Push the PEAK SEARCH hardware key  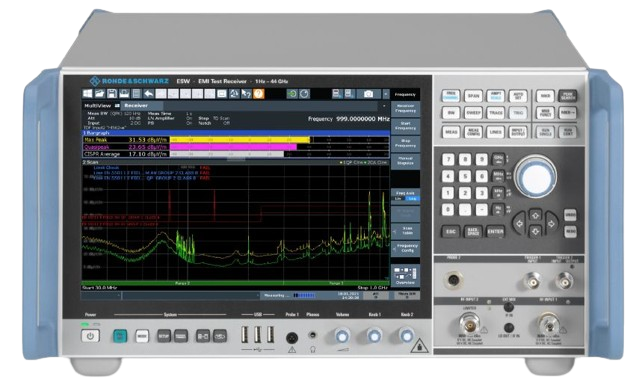[x=567, y=96]
